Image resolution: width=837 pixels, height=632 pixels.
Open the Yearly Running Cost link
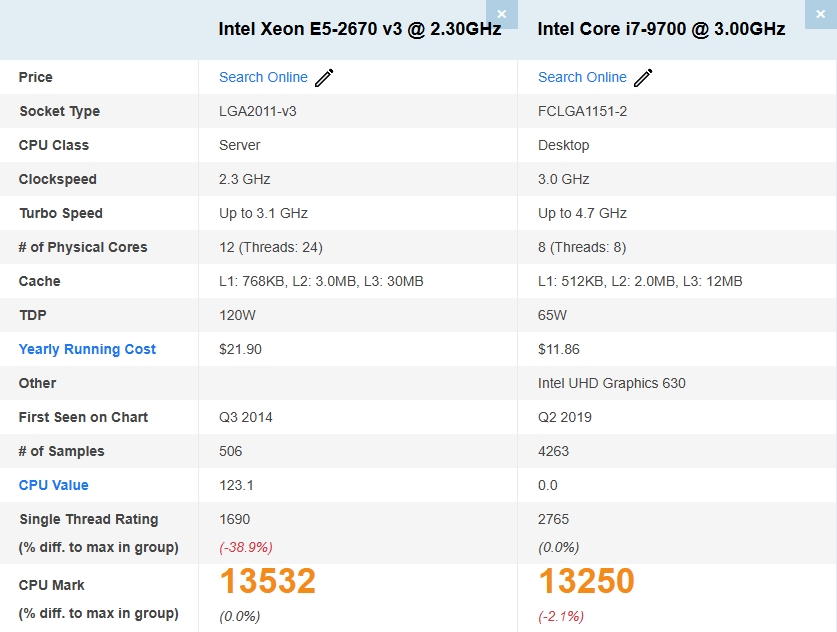point(87,349)
